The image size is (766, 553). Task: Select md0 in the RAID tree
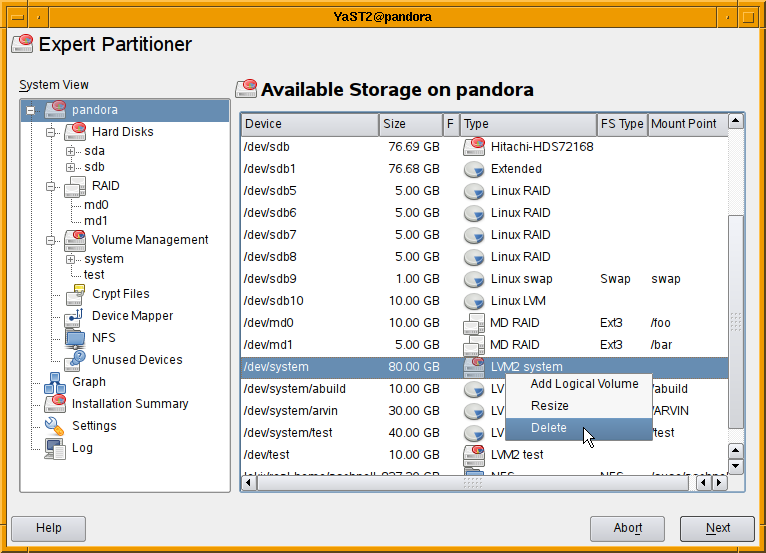(96, 205)
